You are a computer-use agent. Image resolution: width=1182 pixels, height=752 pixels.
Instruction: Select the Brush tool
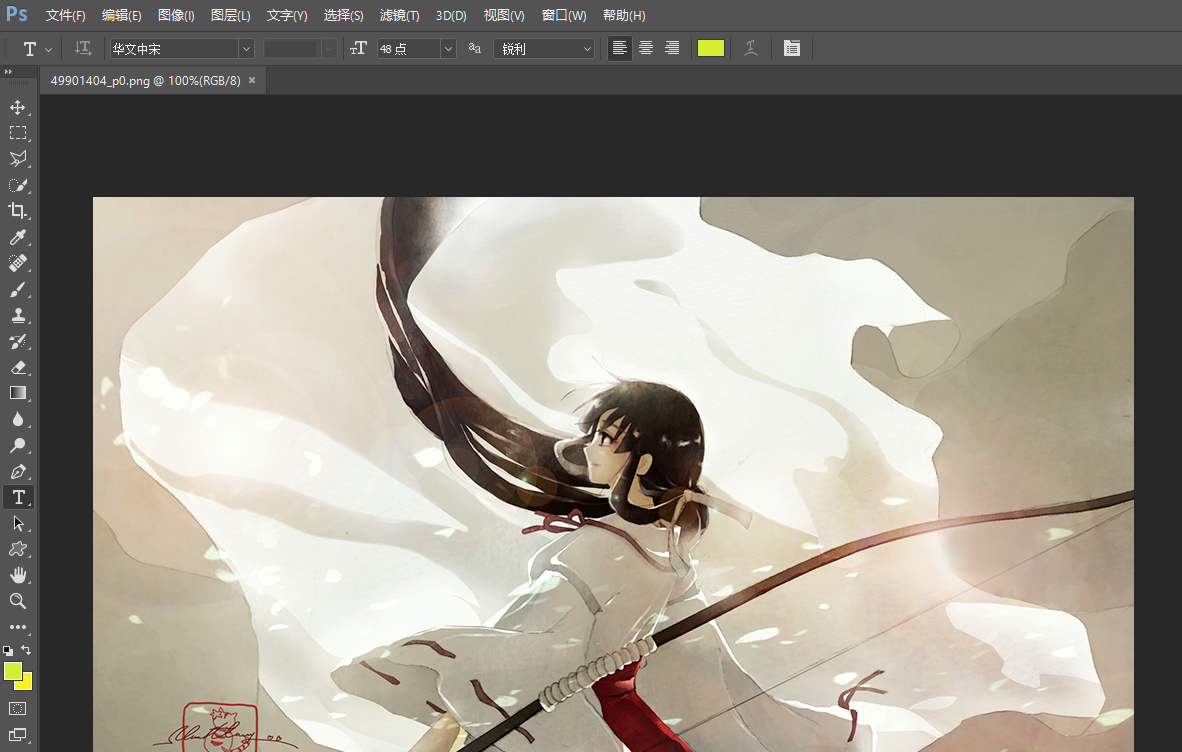click(x=17, y=289)
